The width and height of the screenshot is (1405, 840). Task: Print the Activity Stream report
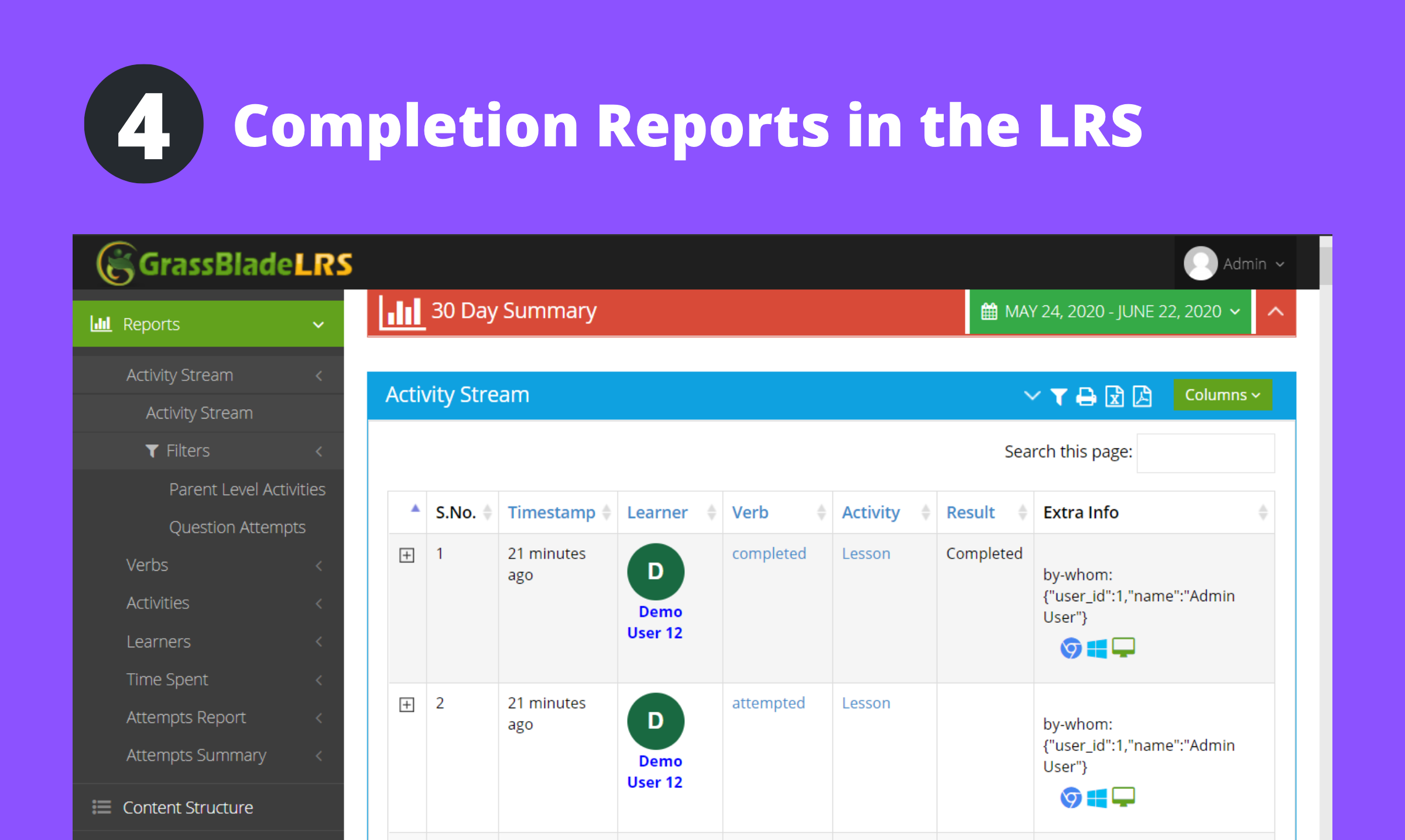click(x=1086, y=396)
